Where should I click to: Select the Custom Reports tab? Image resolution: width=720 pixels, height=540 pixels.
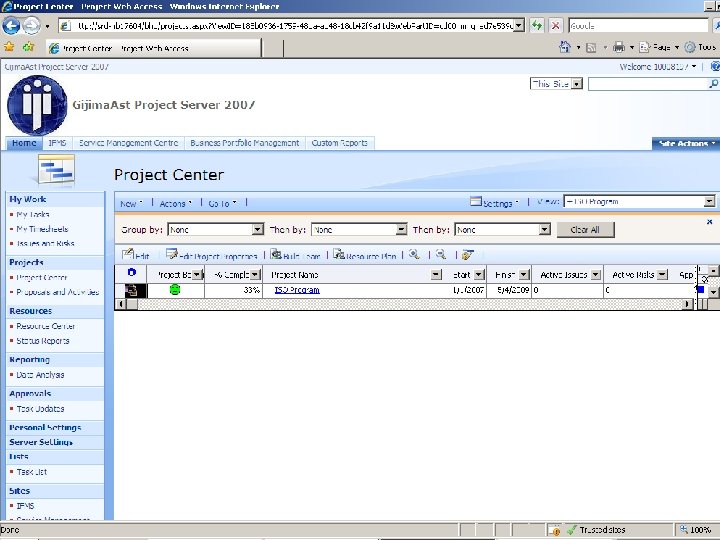click(x=340, y=143)
